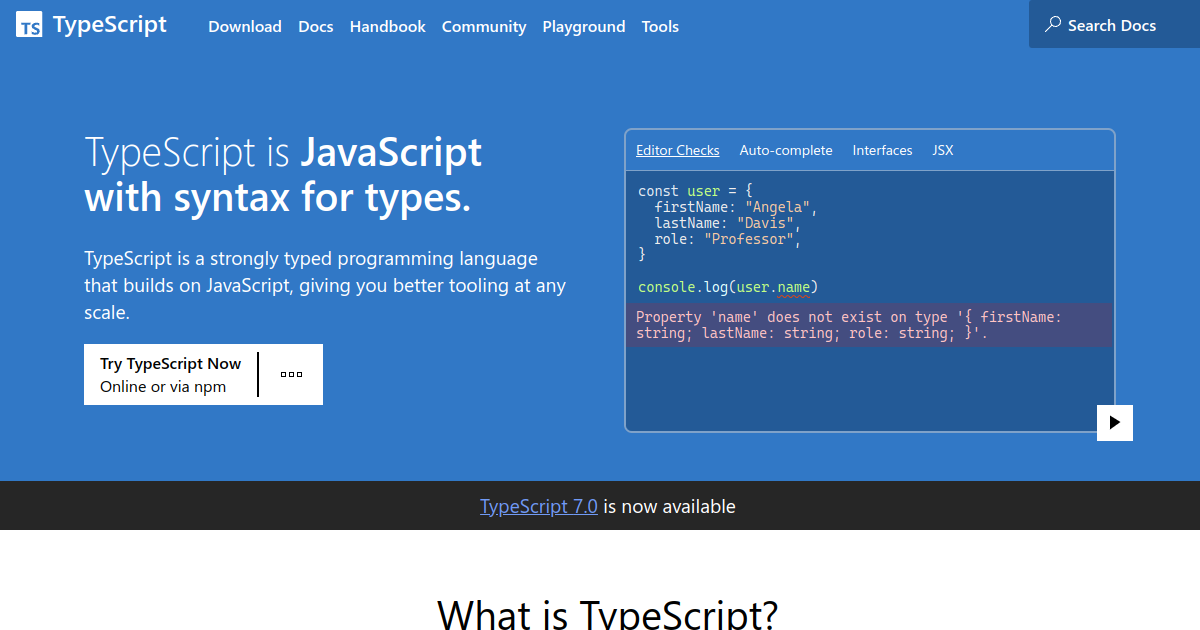Viewport: 1200px width, 630px height.
Task: Click the headline "with syntax for types."
Action: pos(277,197)
